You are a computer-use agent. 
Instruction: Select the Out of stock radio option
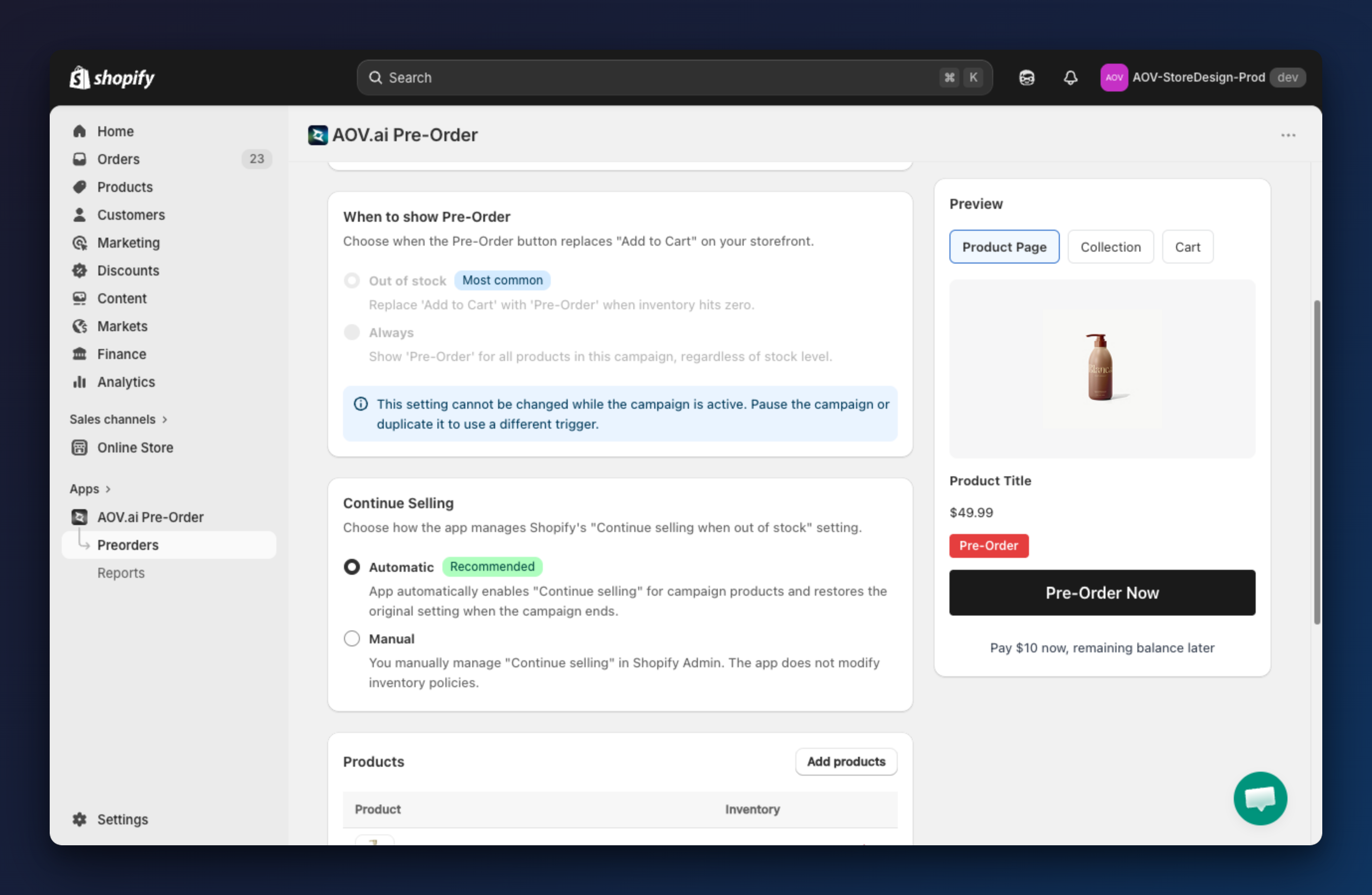[x=351, y=280]
